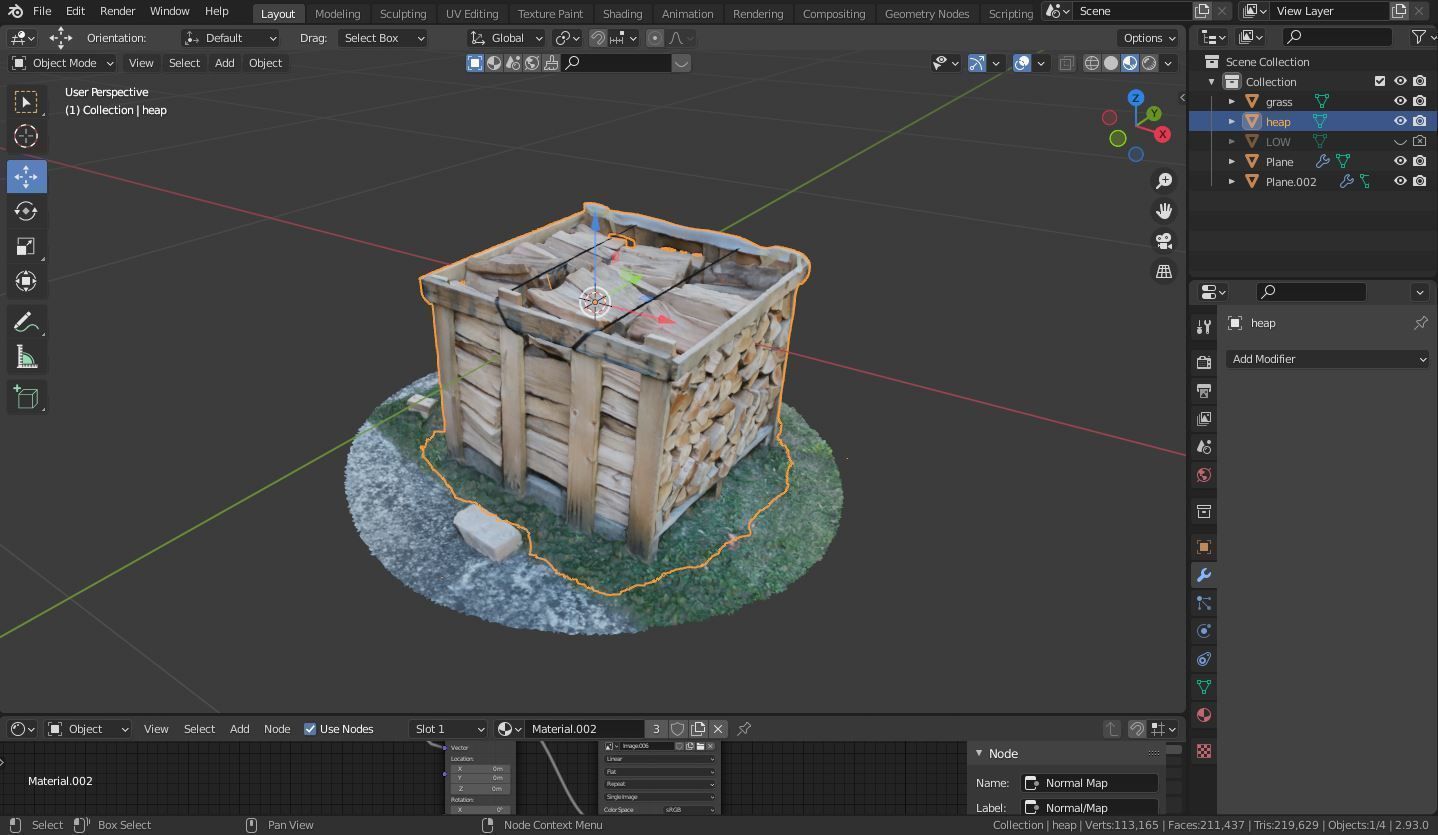Switch to Sculpting workspace tab
Screen dimensions: 1438x835
pos(403,14)
